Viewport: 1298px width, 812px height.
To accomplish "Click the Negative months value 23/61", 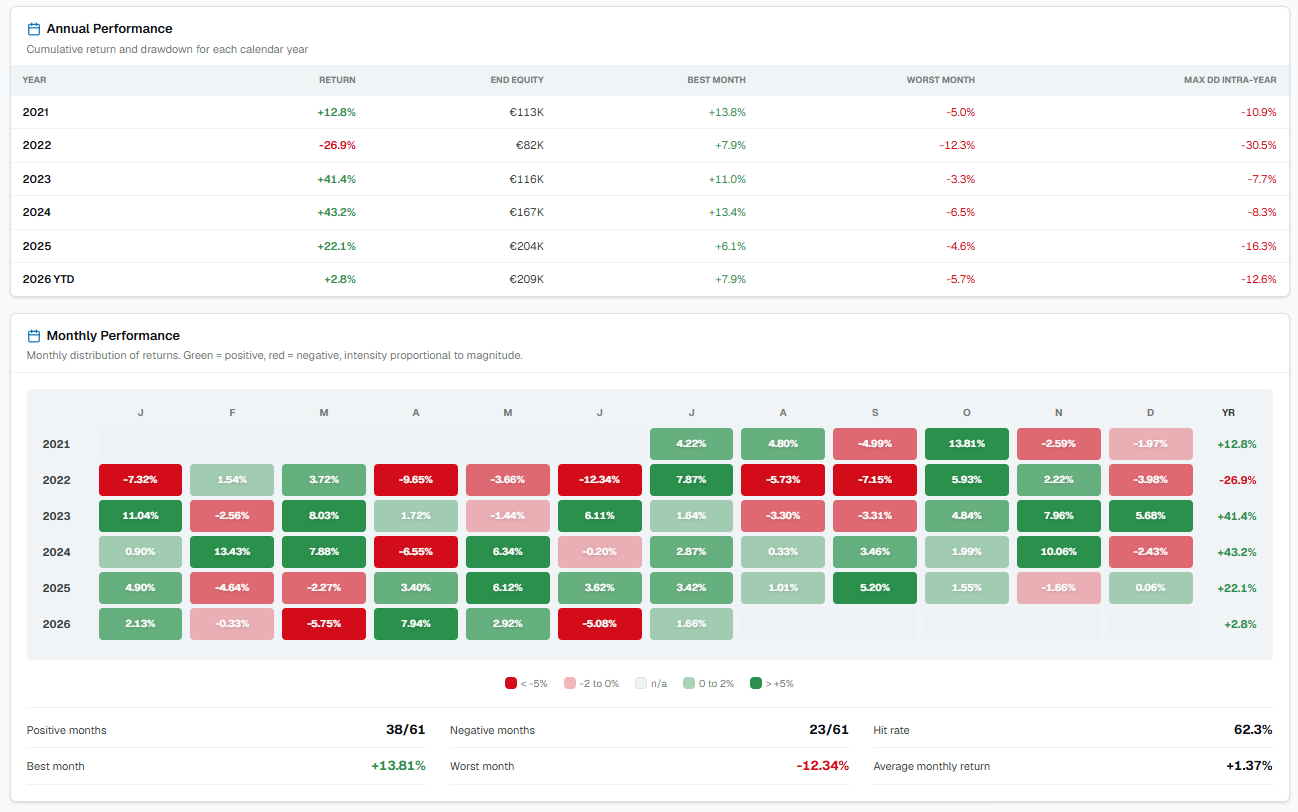I will (829, 730).
